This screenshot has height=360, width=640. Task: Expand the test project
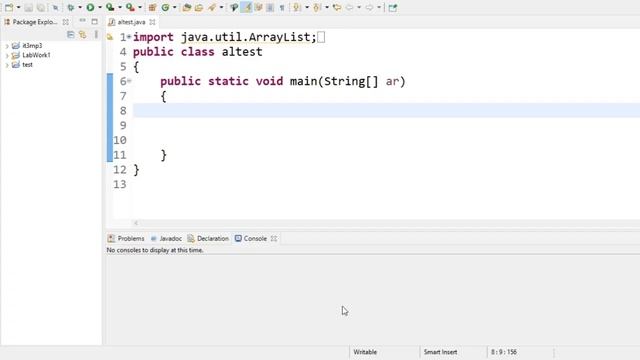7,65
